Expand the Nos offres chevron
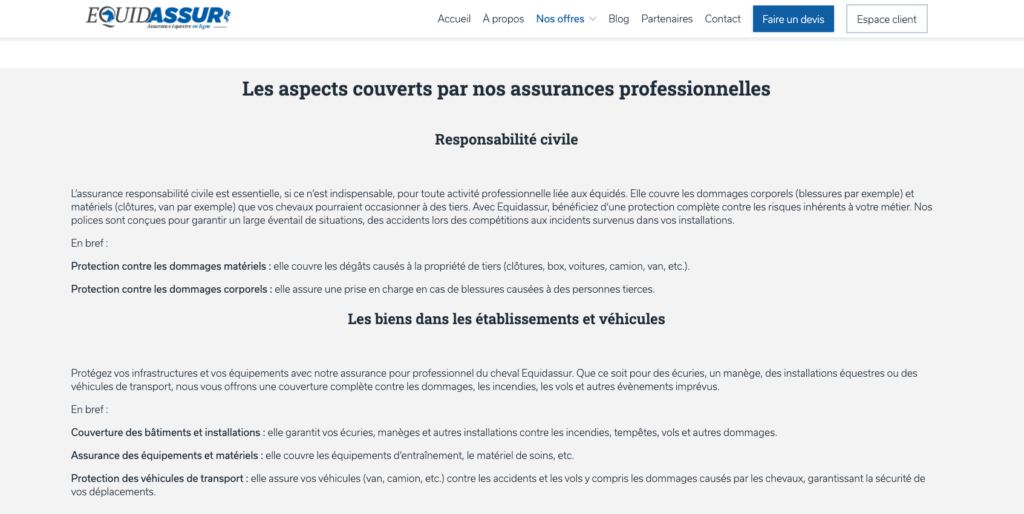Viewport: 1024px width, 514px height. coord(592,19)
